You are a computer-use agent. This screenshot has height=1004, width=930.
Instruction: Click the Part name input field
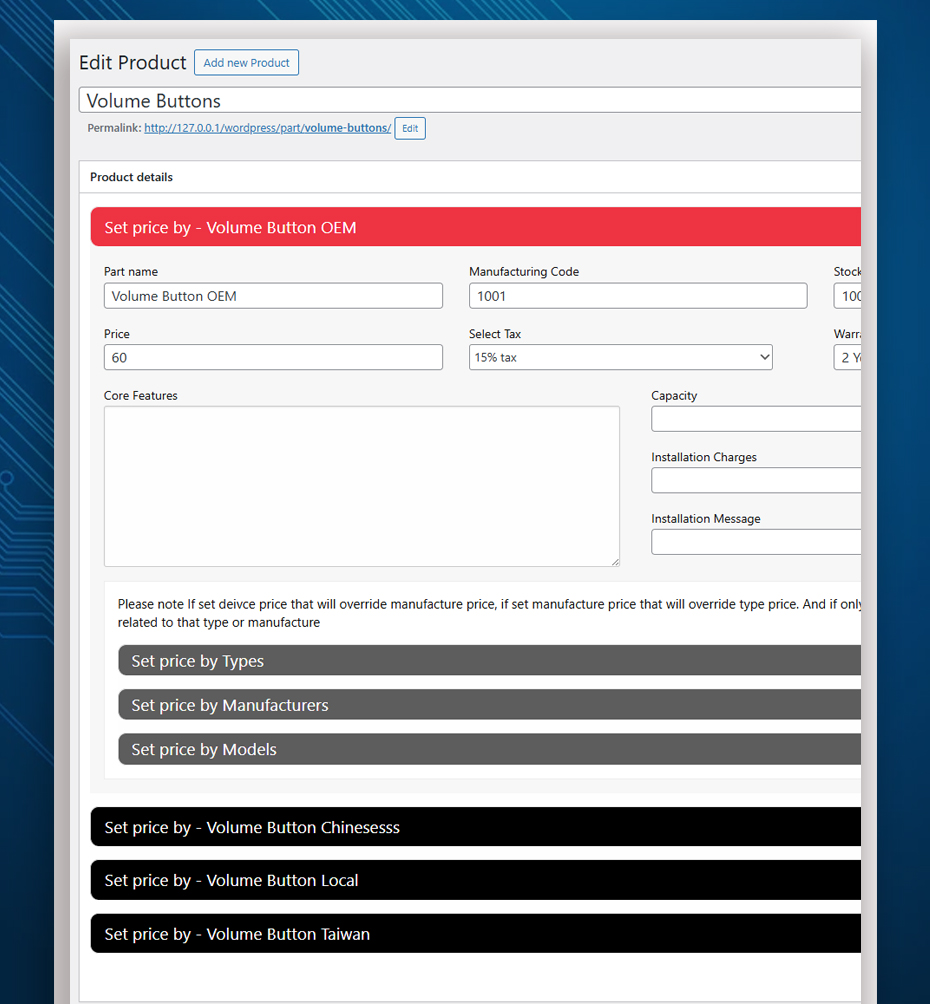pyautogui.click(x=273, y=296)
